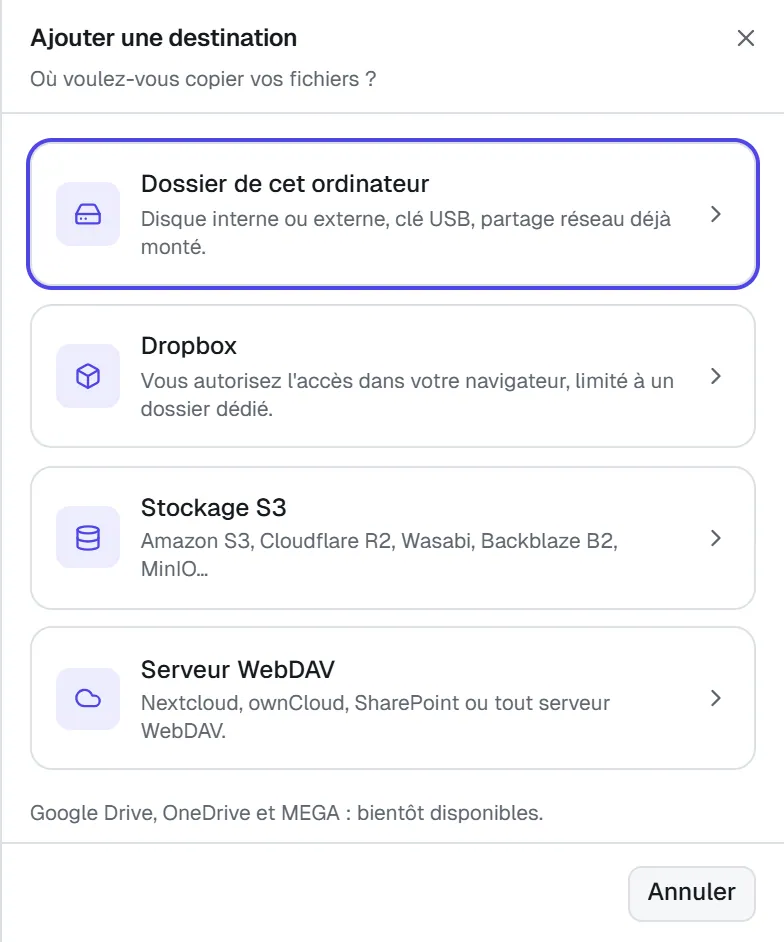Click the database icon for Stockage S3
784x942 pixels.
(88, 538)
